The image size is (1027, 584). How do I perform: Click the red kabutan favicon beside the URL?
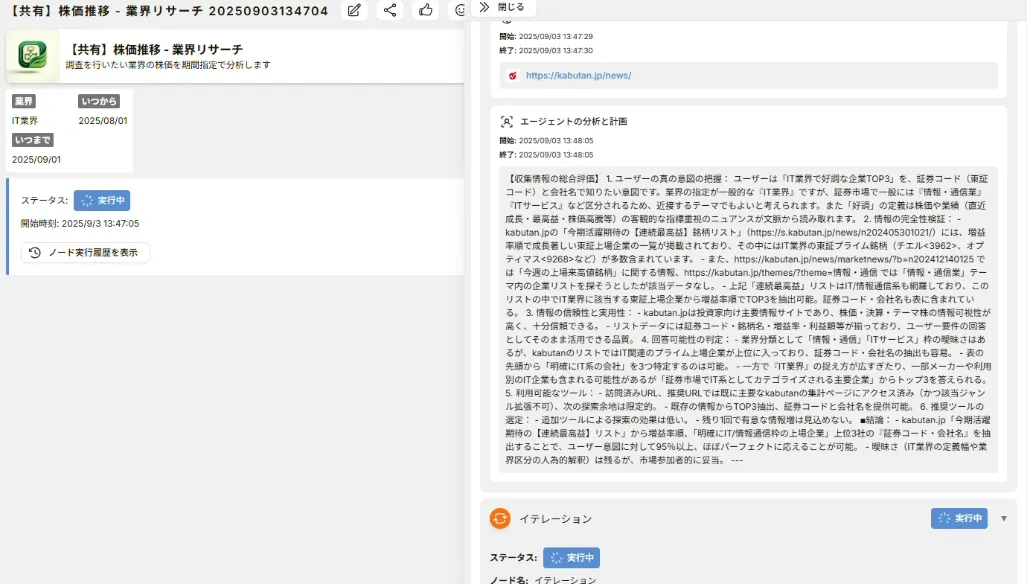coord(513,75)
